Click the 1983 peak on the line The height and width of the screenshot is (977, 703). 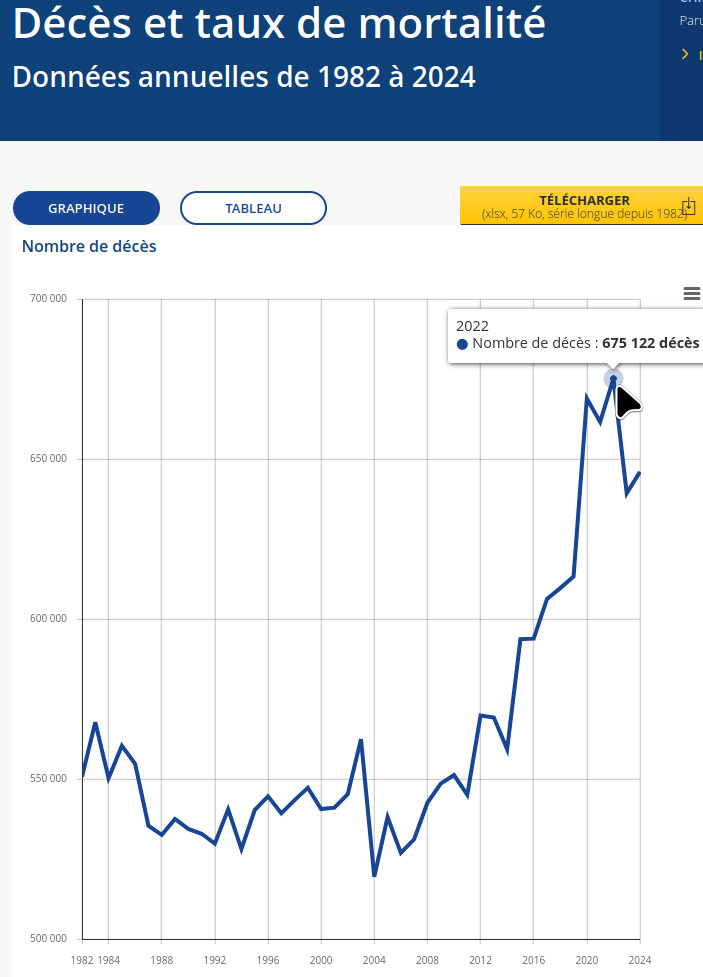pos(95,723)
